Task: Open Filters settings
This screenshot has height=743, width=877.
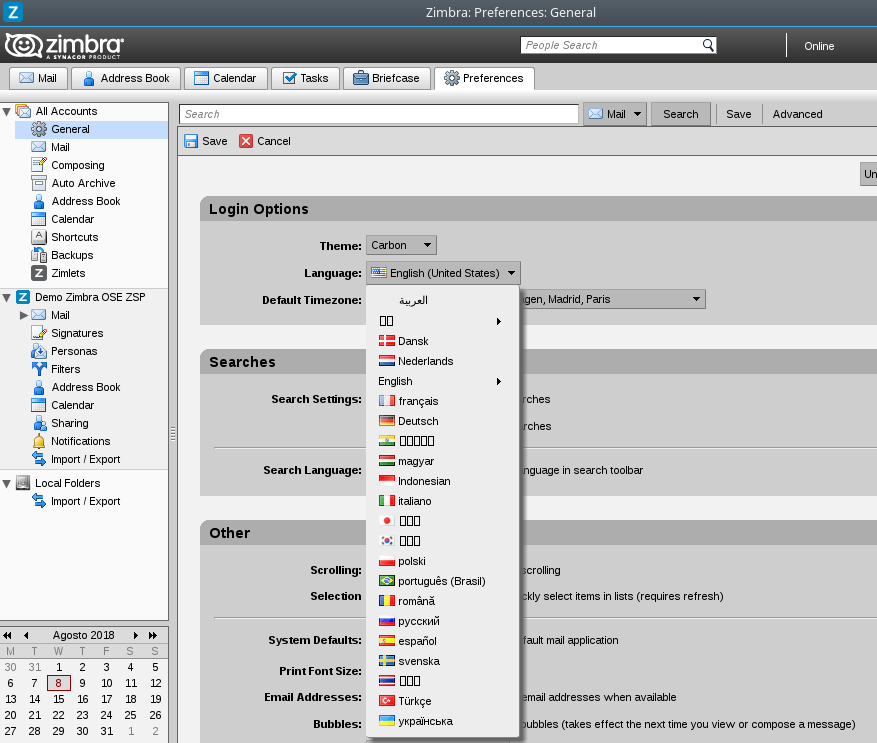Action: coord(65,369)
